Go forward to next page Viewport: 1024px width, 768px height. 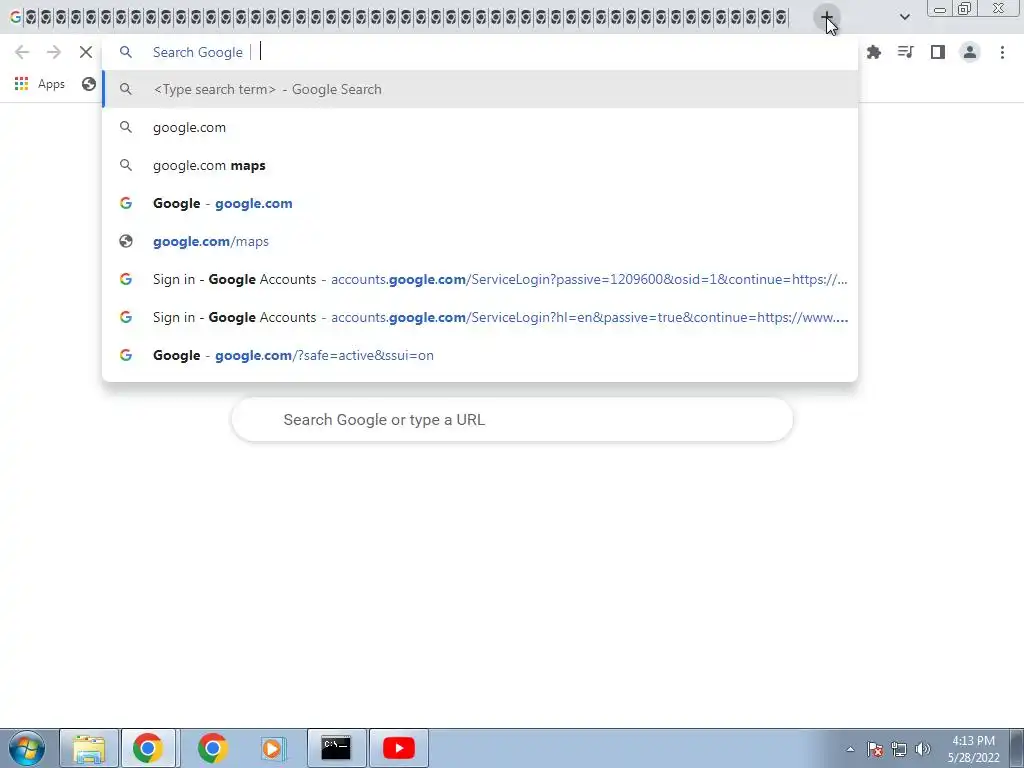54,52
